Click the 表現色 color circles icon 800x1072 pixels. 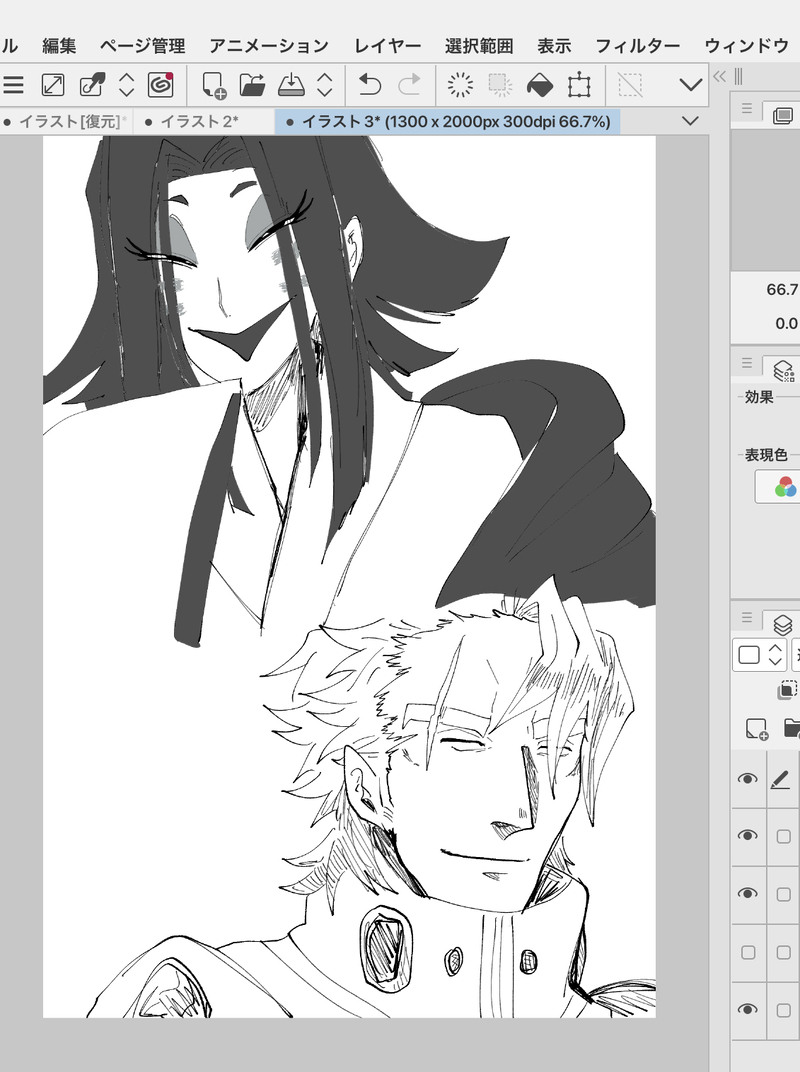(785, 487)
